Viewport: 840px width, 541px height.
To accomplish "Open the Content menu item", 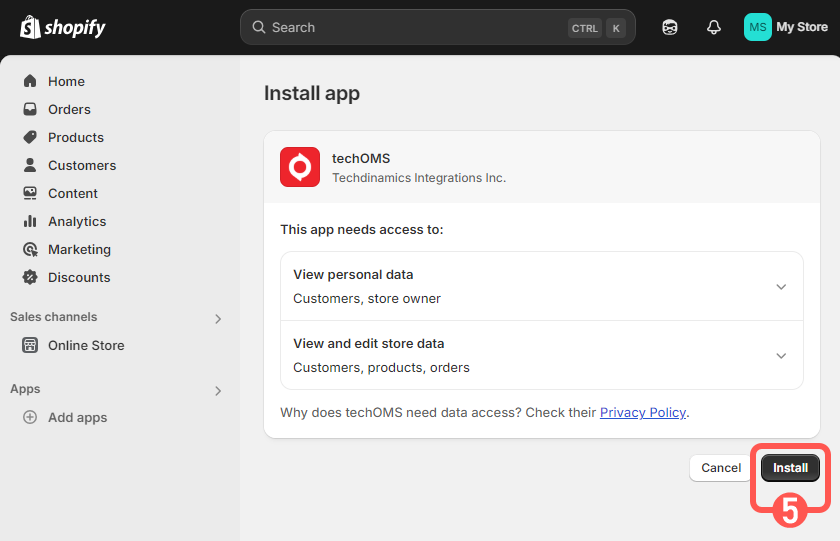I will pos(73,193).
